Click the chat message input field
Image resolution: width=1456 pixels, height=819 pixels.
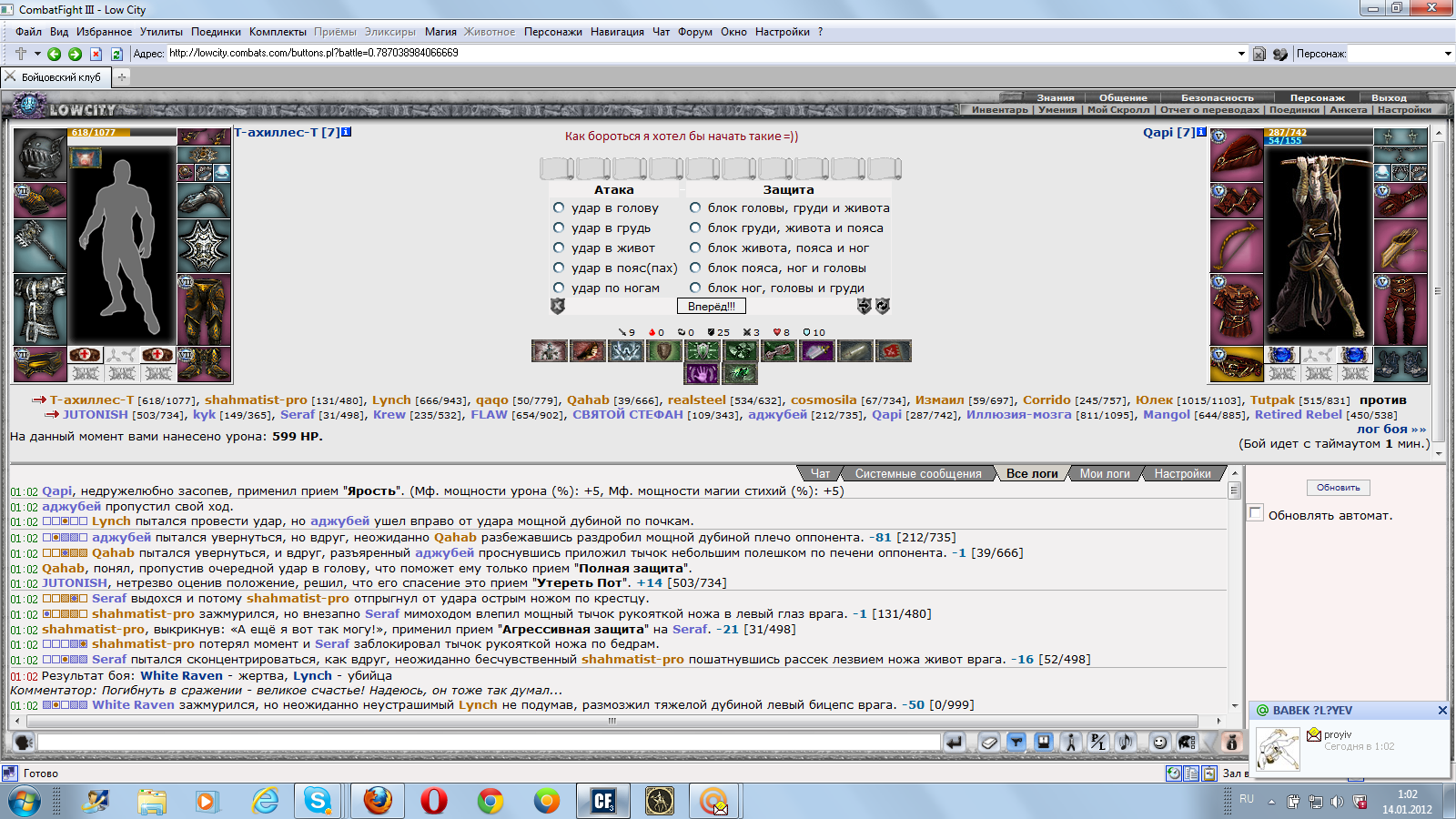click(489, 743)
